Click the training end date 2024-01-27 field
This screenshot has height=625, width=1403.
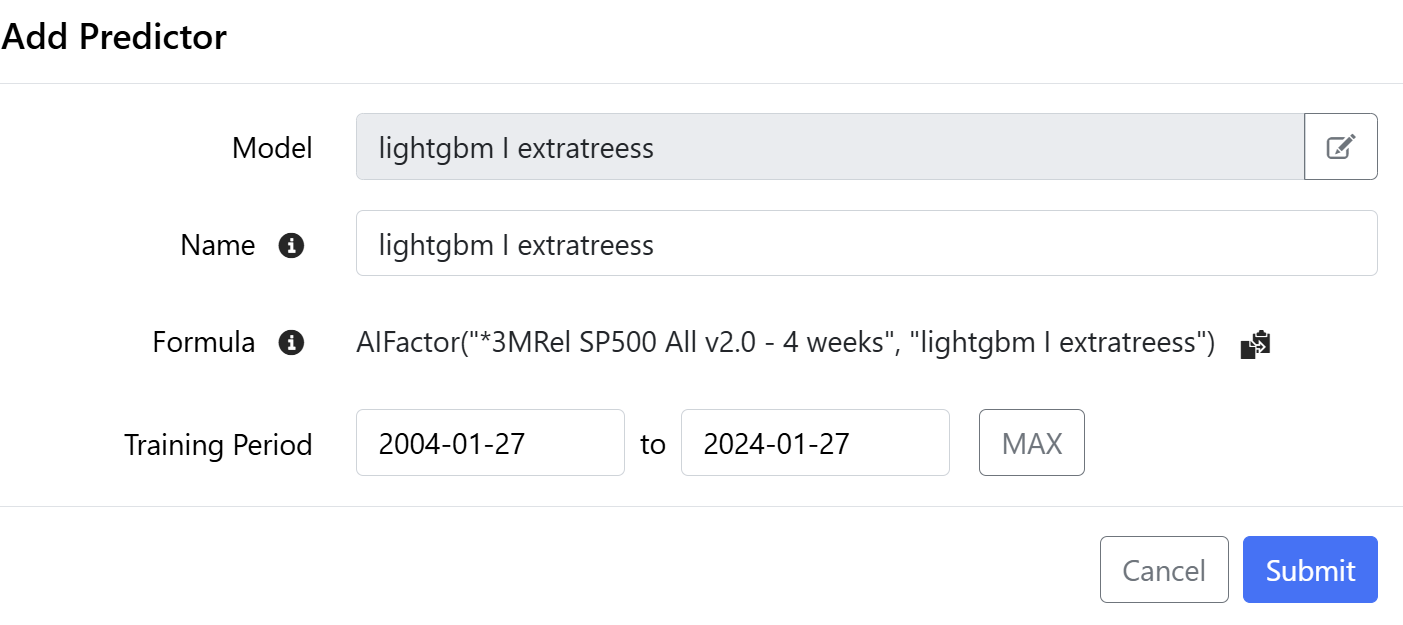coord(814,443)
